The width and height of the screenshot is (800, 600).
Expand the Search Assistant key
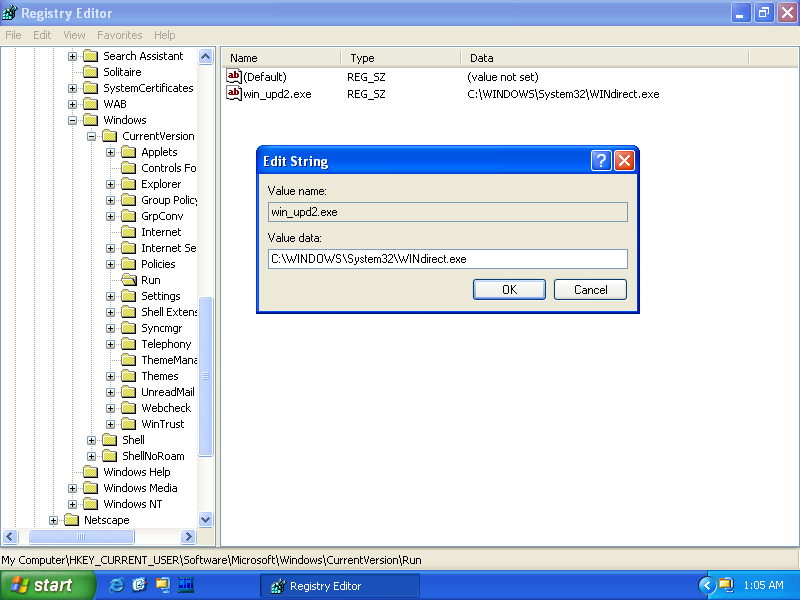(72, 56)
